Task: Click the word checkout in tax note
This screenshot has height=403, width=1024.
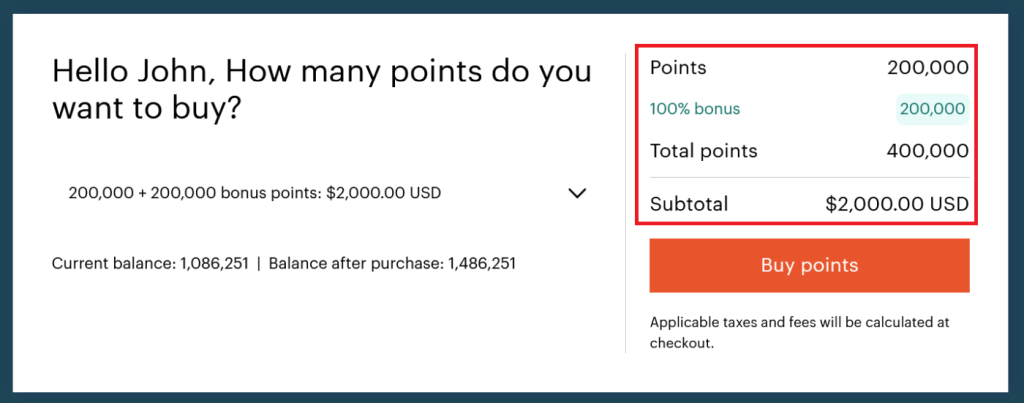Action: click(x=681, y=342)
